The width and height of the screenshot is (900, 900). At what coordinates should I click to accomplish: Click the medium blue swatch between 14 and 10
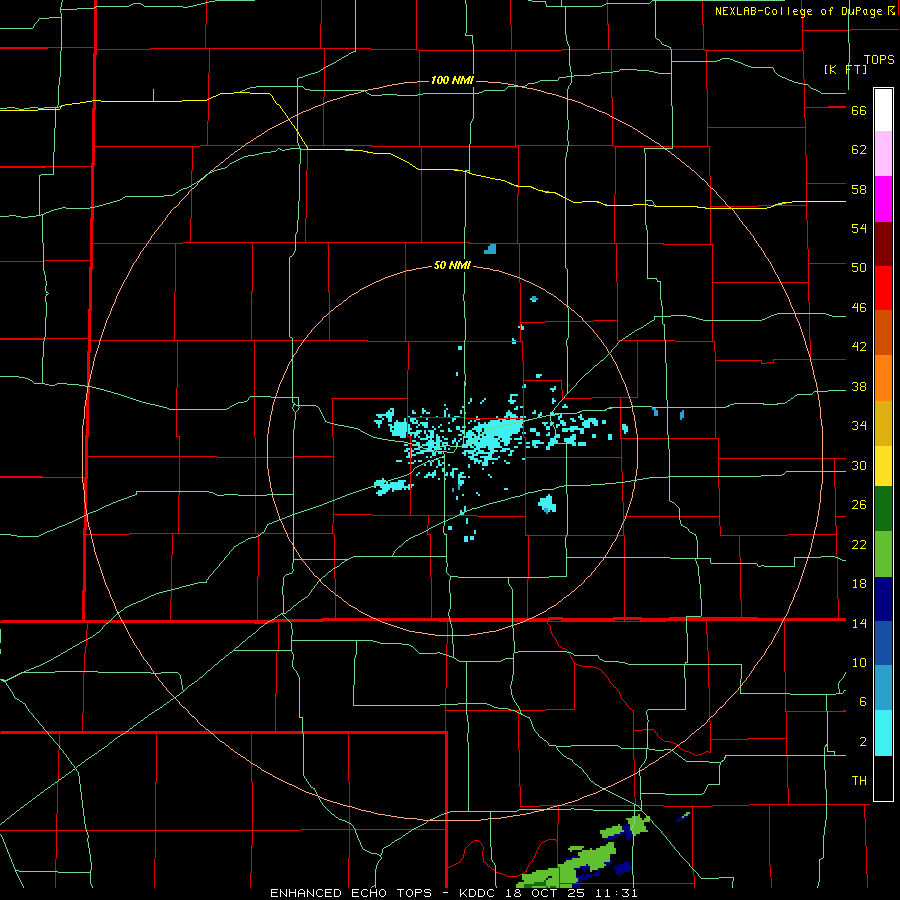tap(883, 643)
